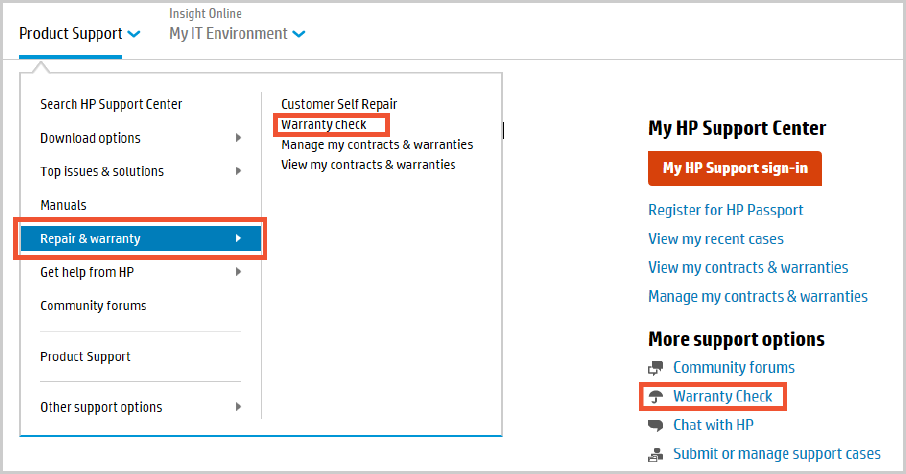Choose Search HP Support Center menu entry

pos(111,104)
